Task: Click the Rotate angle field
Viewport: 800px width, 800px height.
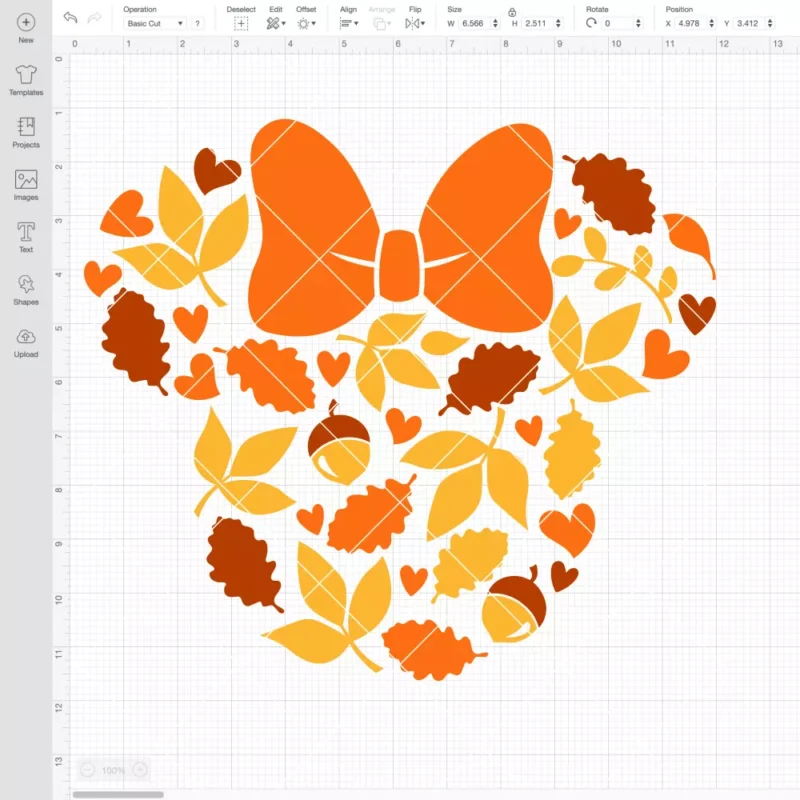Action: pos(617,23)
